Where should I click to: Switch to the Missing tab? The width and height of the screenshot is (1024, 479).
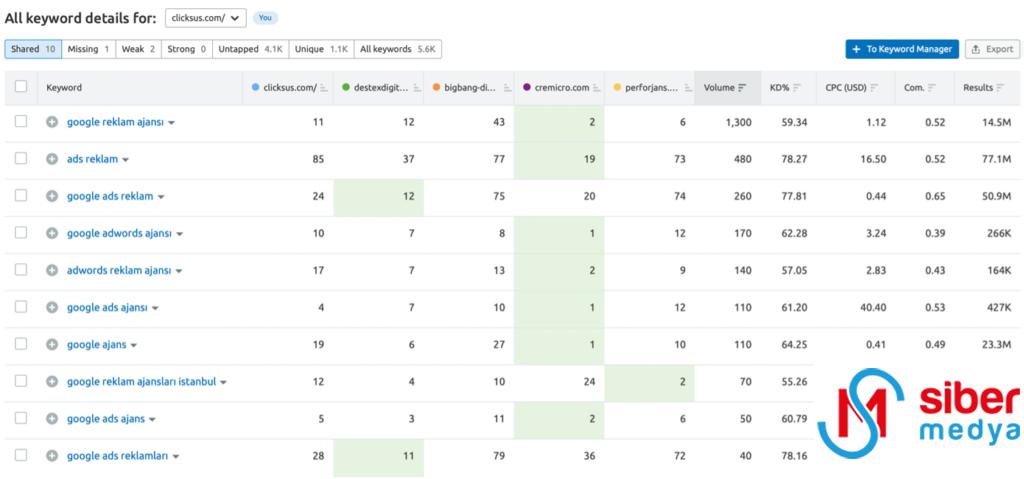[89, 49]
